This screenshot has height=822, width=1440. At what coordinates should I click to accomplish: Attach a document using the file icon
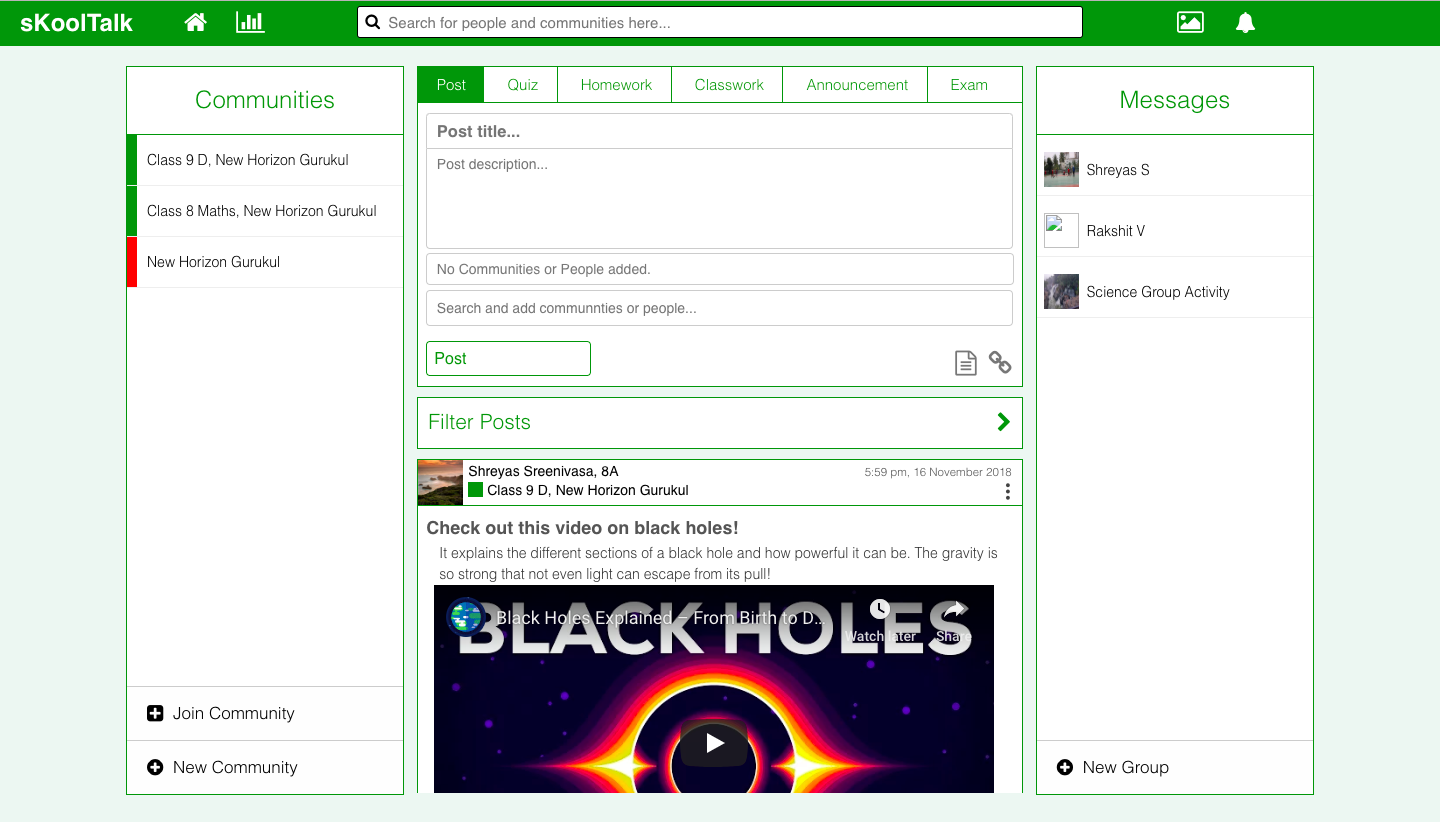[965, 363]
